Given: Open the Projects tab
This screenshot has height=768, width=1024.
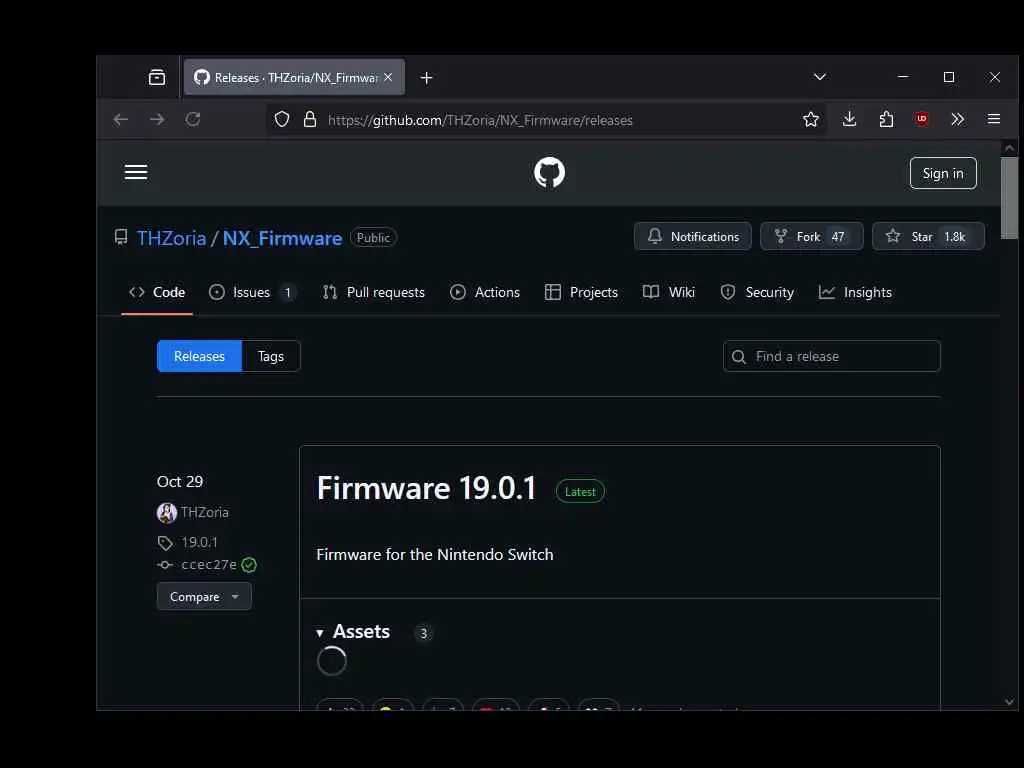Looking at the screenshot, I should [x=581, y=293].
